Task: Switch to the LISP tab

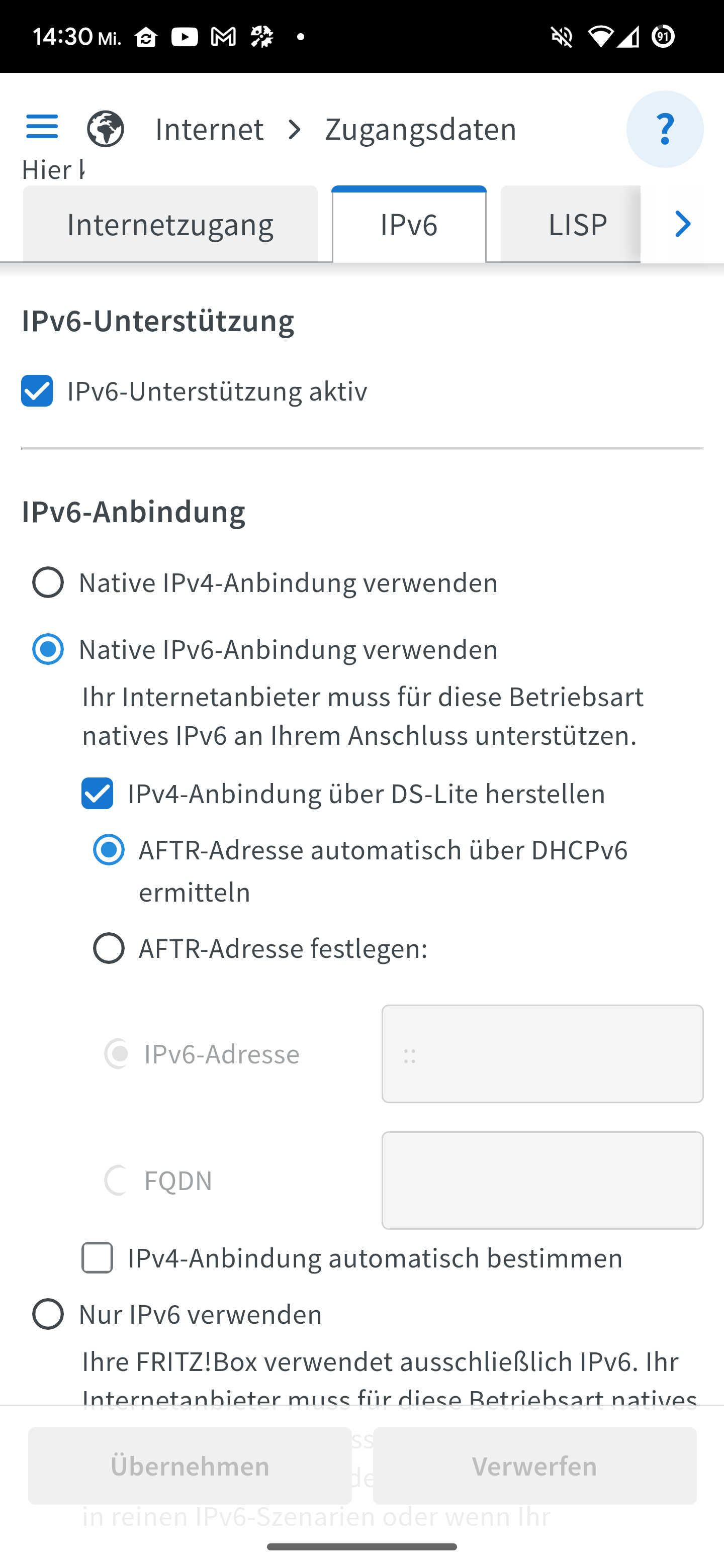Action: coord(577,224)
